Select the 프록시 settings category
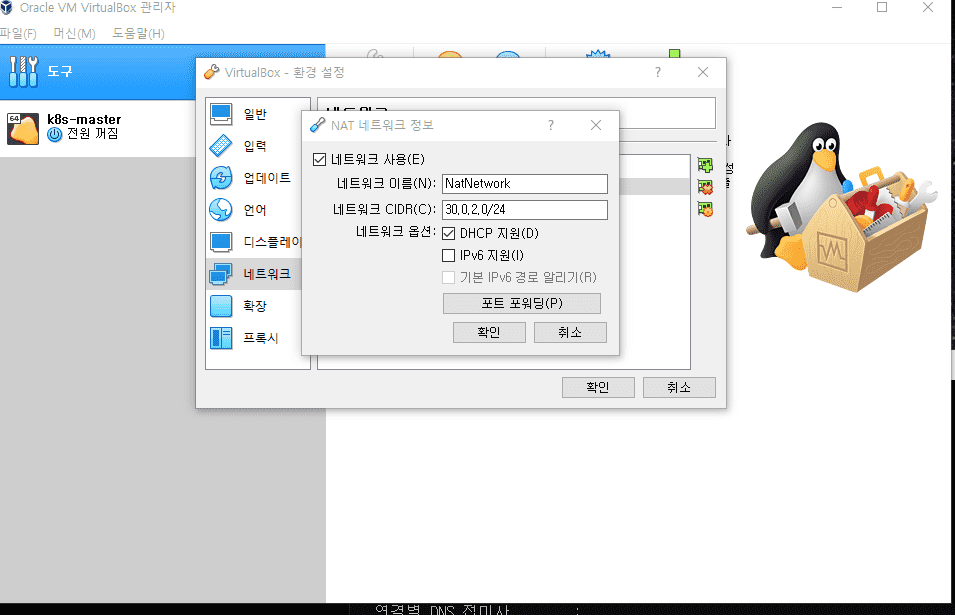955x615 pixels. tap(256, 338)
